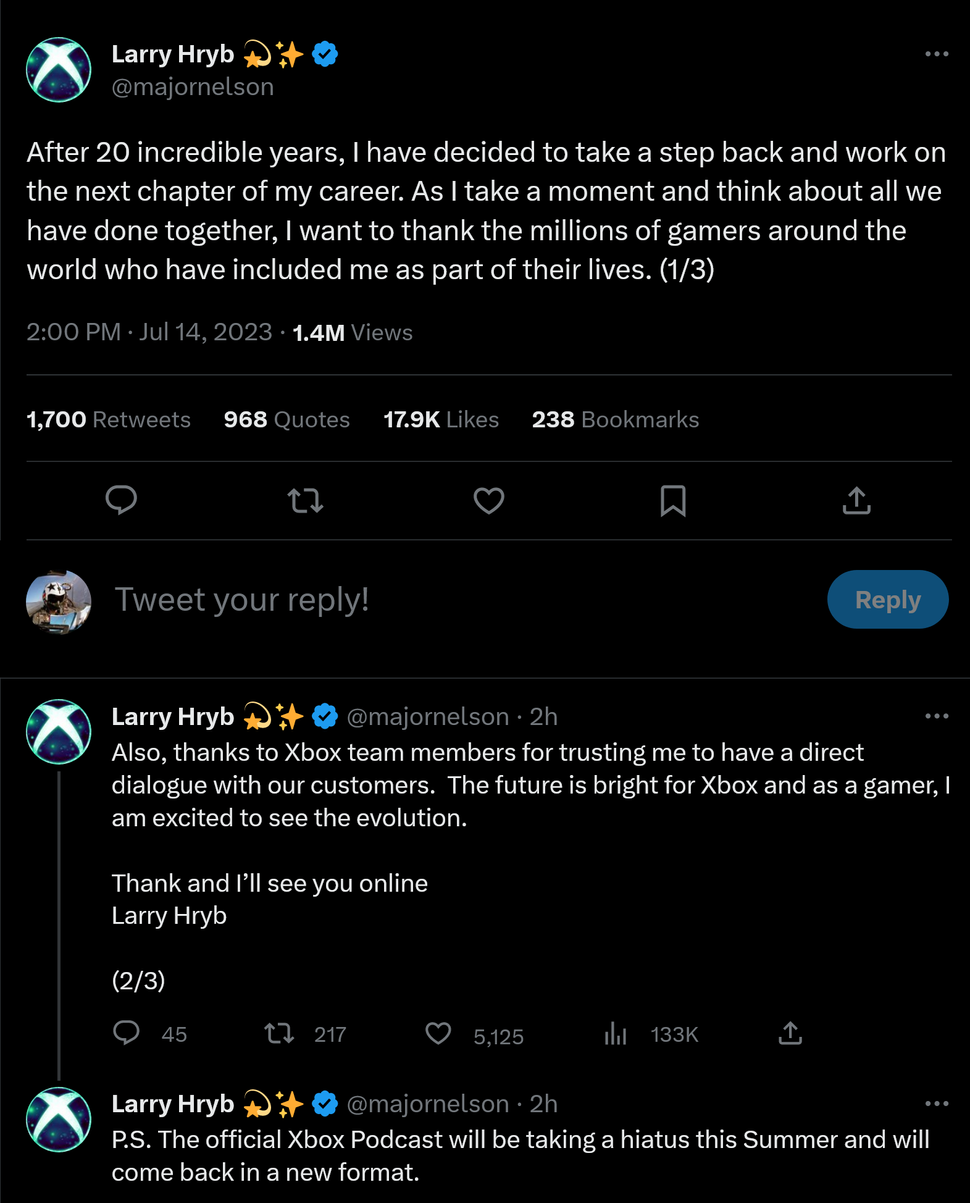This screenshot has width=970, height=1203.
Task: View the list of 1,700 Retweets
Action: click(108, 420)
